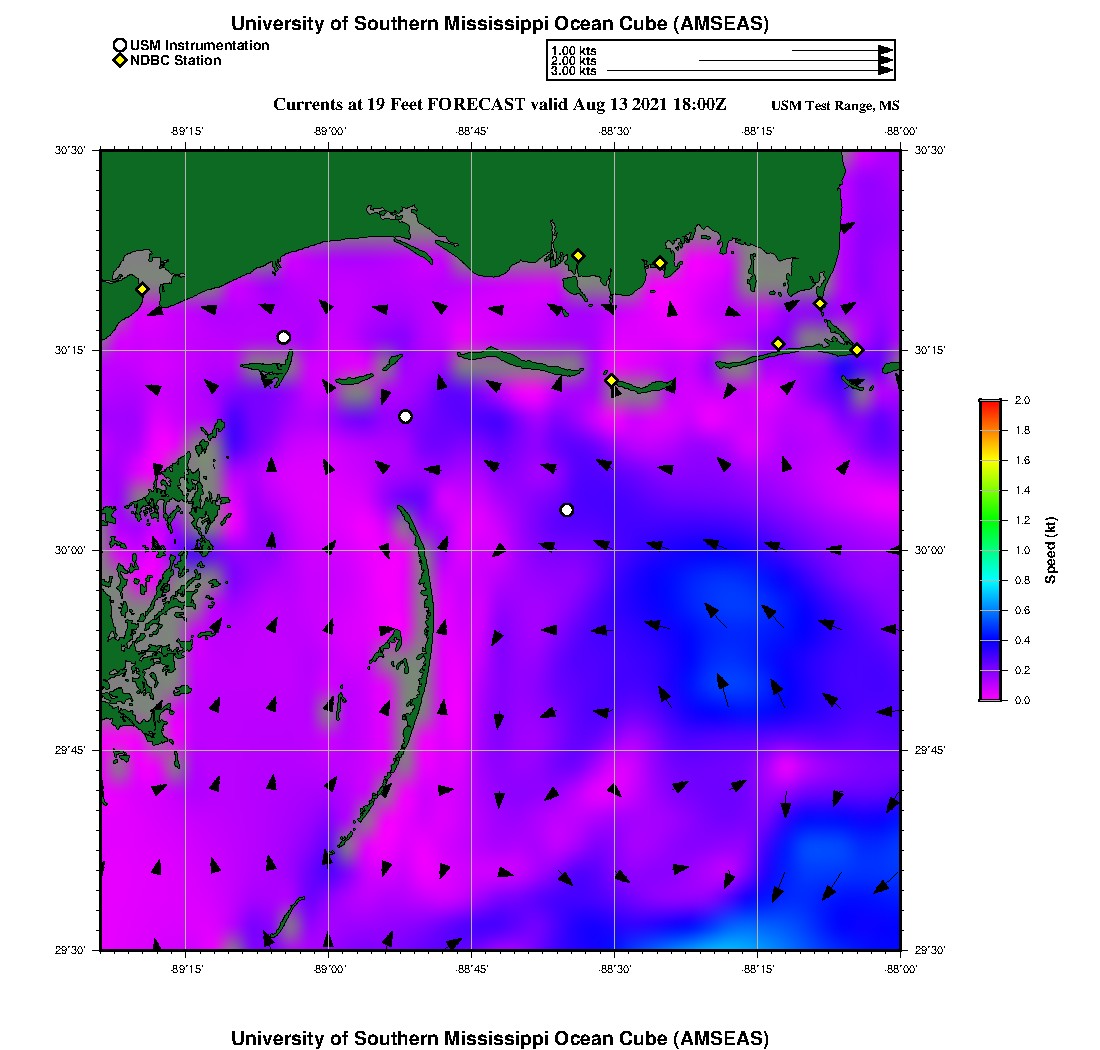Click the Speed (kt) colorbar axis label
The height and width of the screenshot is (1050, 1100).
1051,550
